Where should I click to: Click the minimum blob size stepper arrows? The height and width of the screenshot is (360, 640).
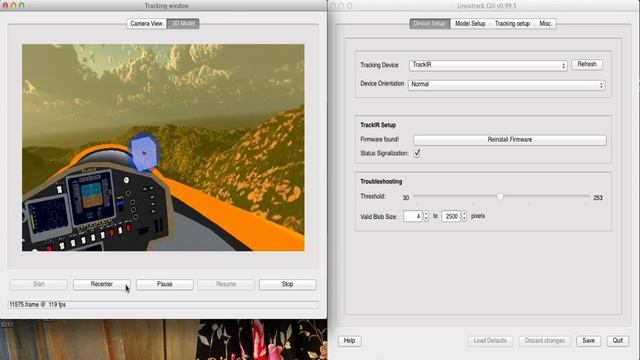point(426,216)
